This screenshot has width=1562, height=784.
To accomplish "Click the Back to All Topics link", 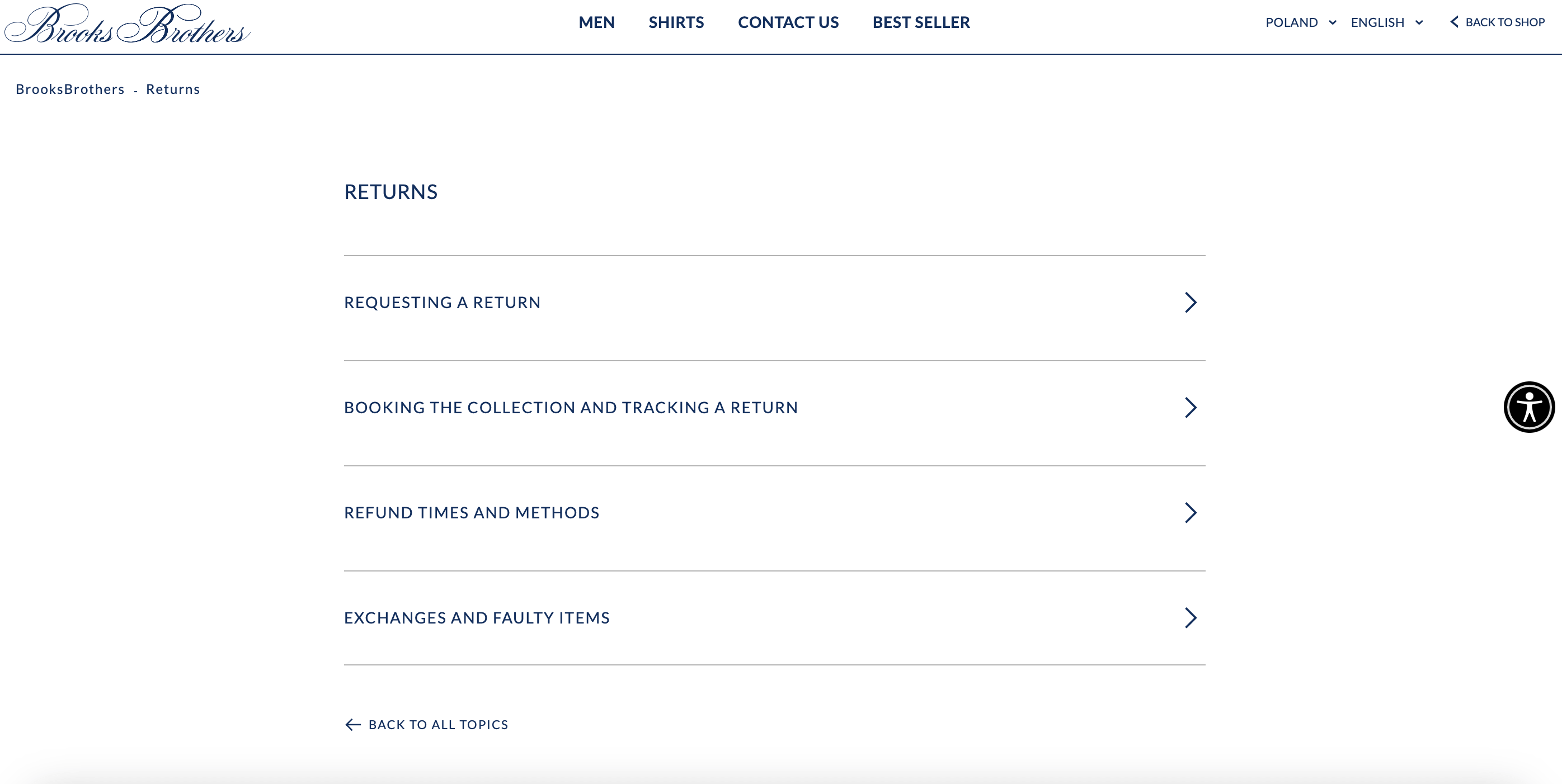I will (x=426, y=725).
